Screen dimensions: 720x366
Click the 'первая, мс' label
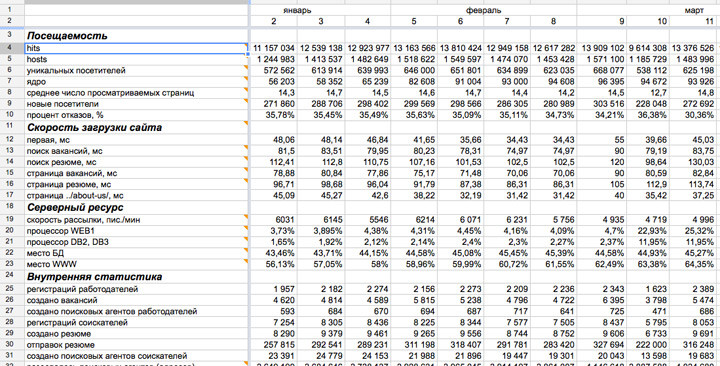click(136, 140)
